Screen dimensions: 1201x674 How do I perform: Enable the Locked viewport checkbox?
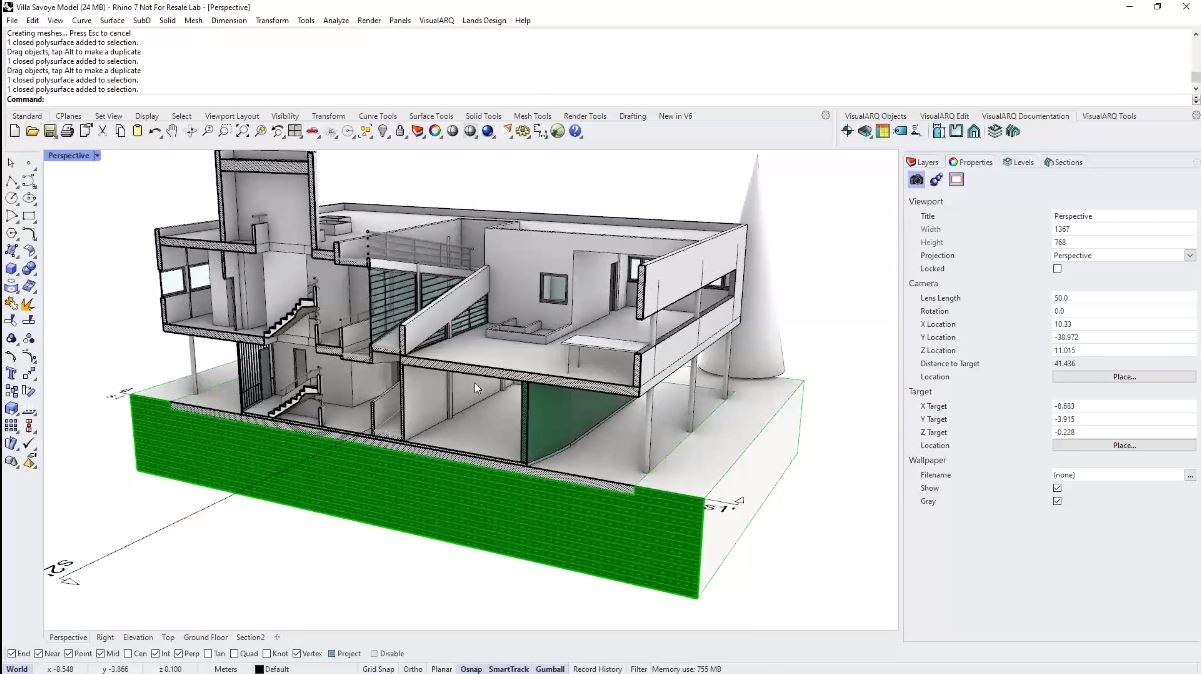(1057, 268)
